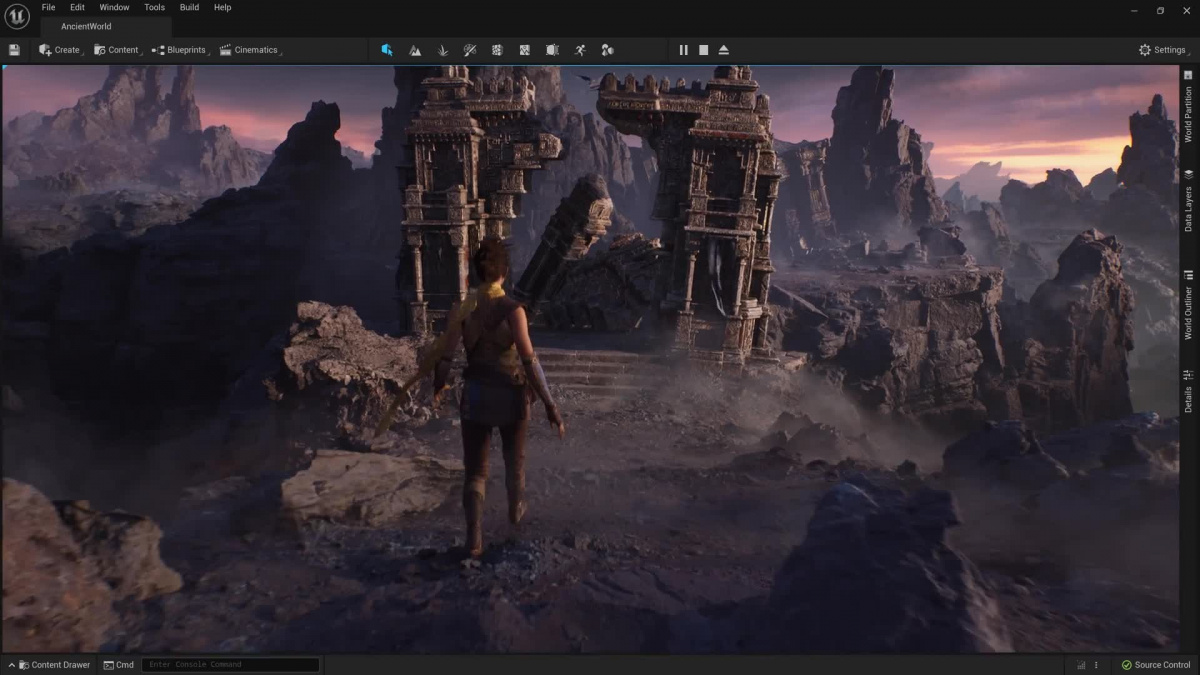The height and width of the screenshot is (675, 1200).
Task: Open the Settings dropdown
Action: point(1162,50)
